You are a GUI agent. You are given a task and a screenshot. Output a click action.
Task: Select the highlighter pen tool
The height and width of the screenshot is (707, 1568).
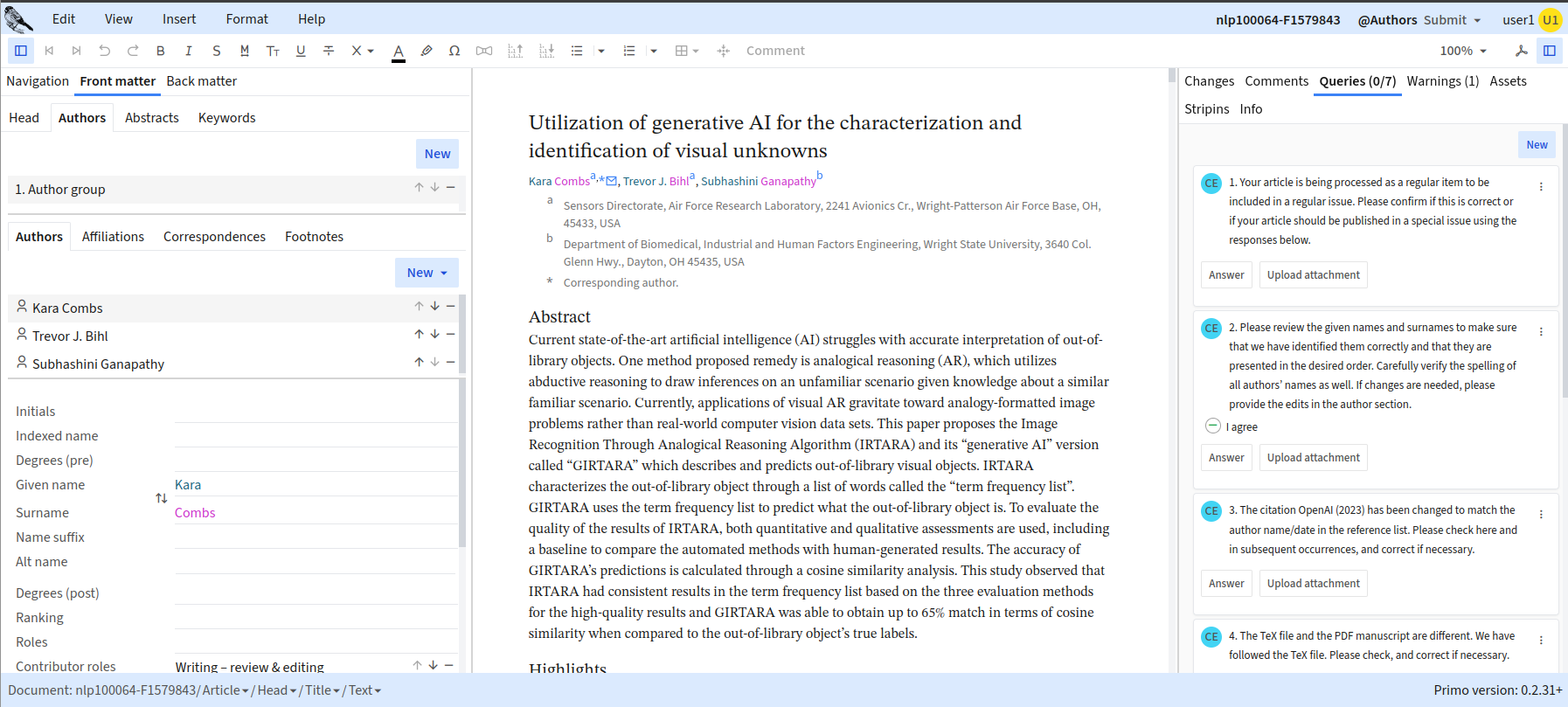click(427, 51)
